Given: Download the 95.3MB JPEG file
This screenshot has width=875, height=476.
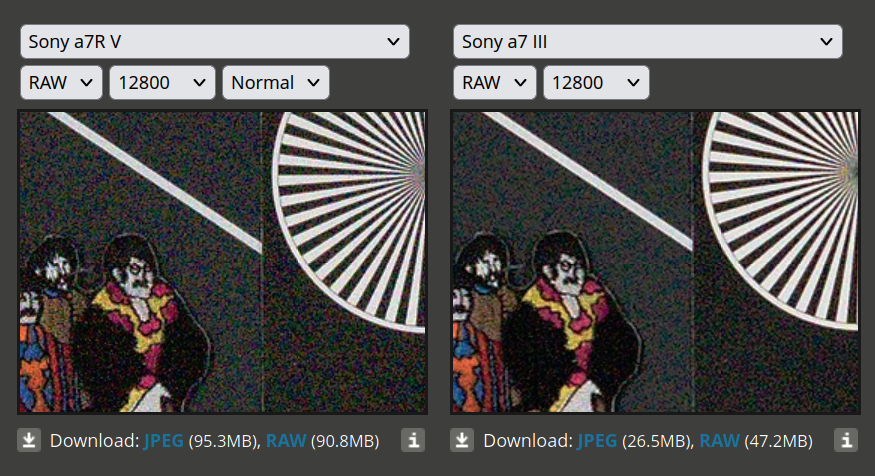Looking at the screenshot, I should point(164,441).
